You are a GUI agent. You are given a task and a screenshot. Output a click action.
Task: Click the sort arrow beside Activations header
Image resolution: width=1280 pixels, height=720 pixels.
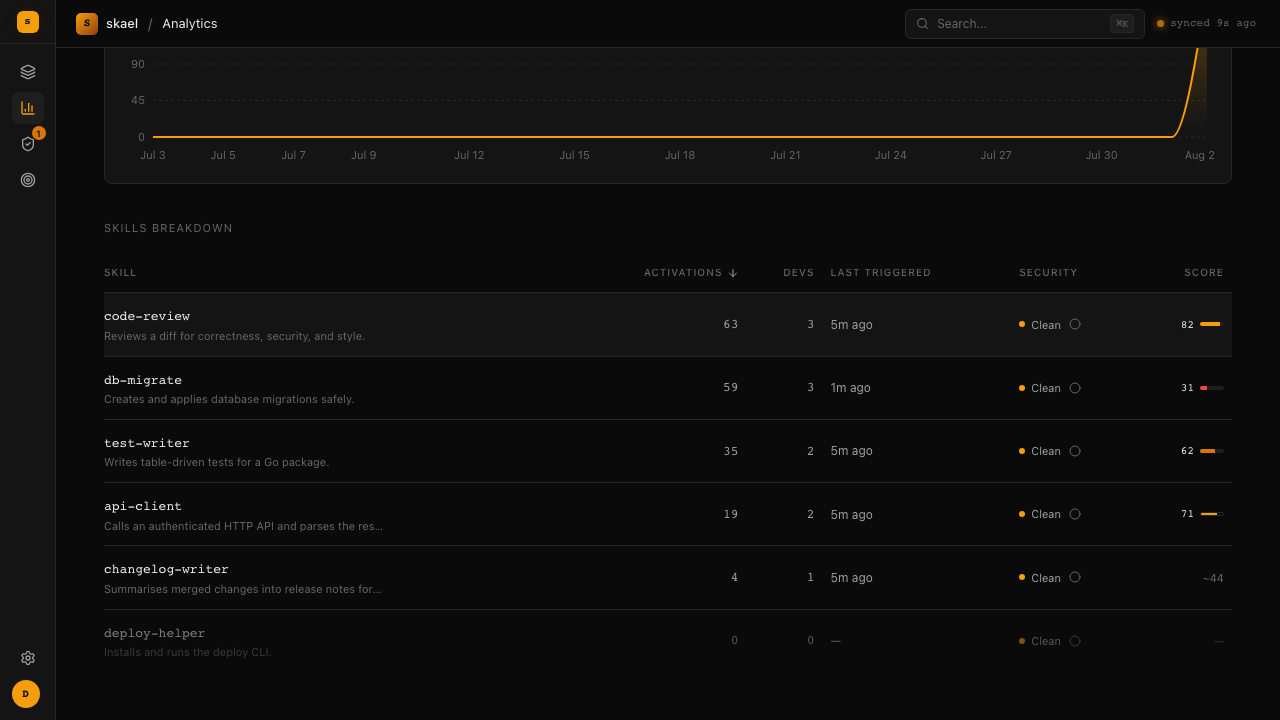tap(733, 273)
